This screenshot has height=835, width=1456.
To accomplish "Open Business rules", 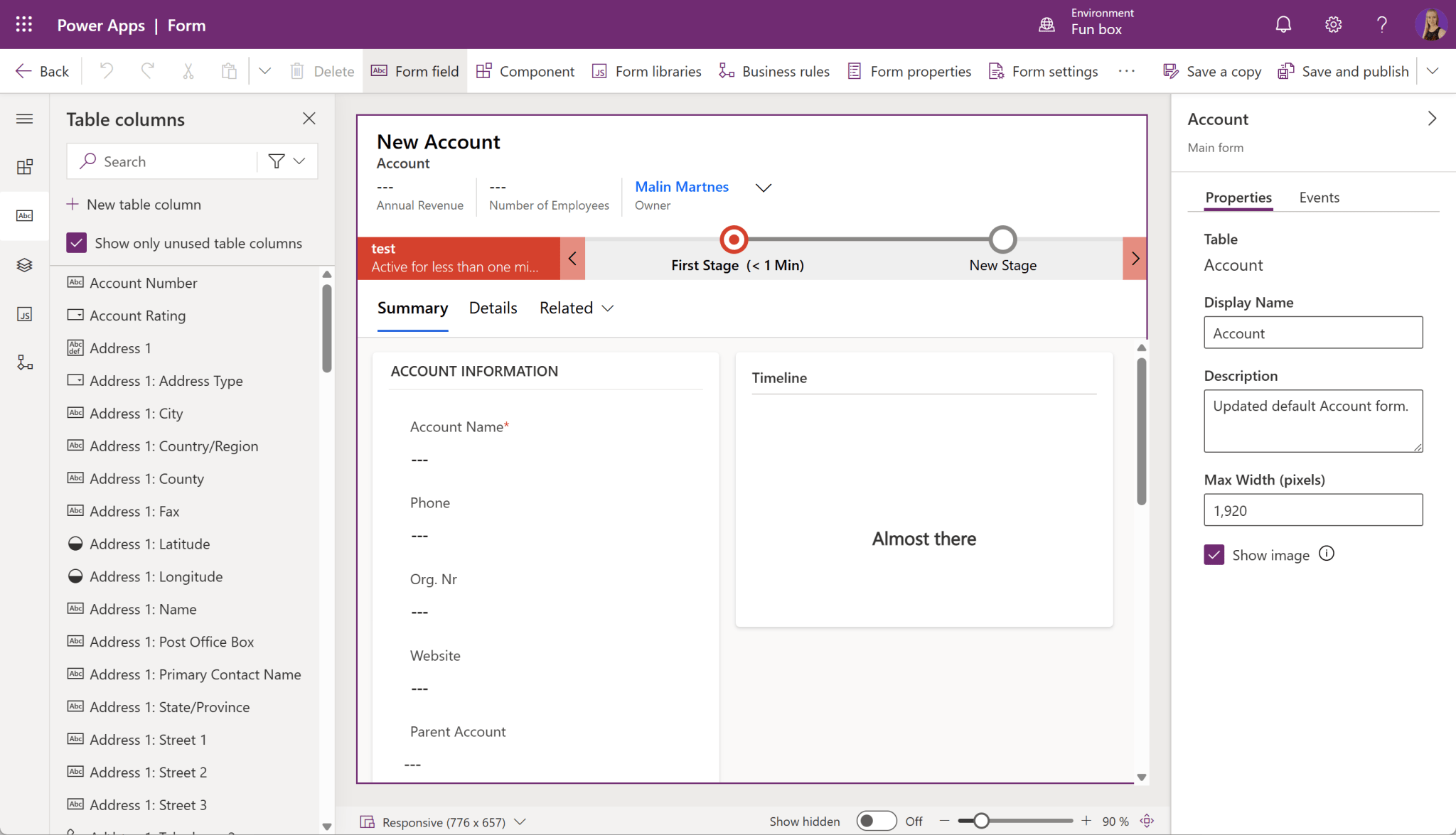I will coord(773,71).
